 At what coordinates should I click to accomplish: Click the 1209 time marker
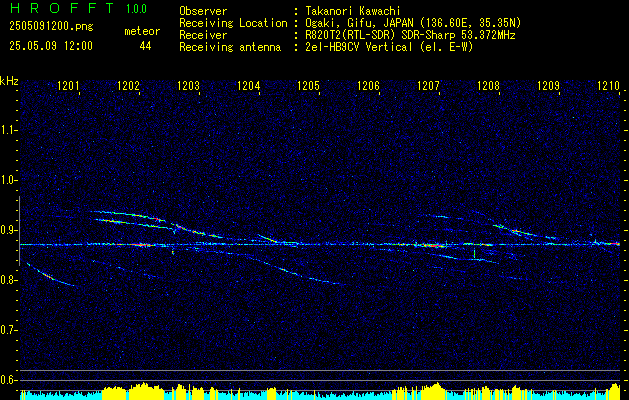[x=548, y=86]
